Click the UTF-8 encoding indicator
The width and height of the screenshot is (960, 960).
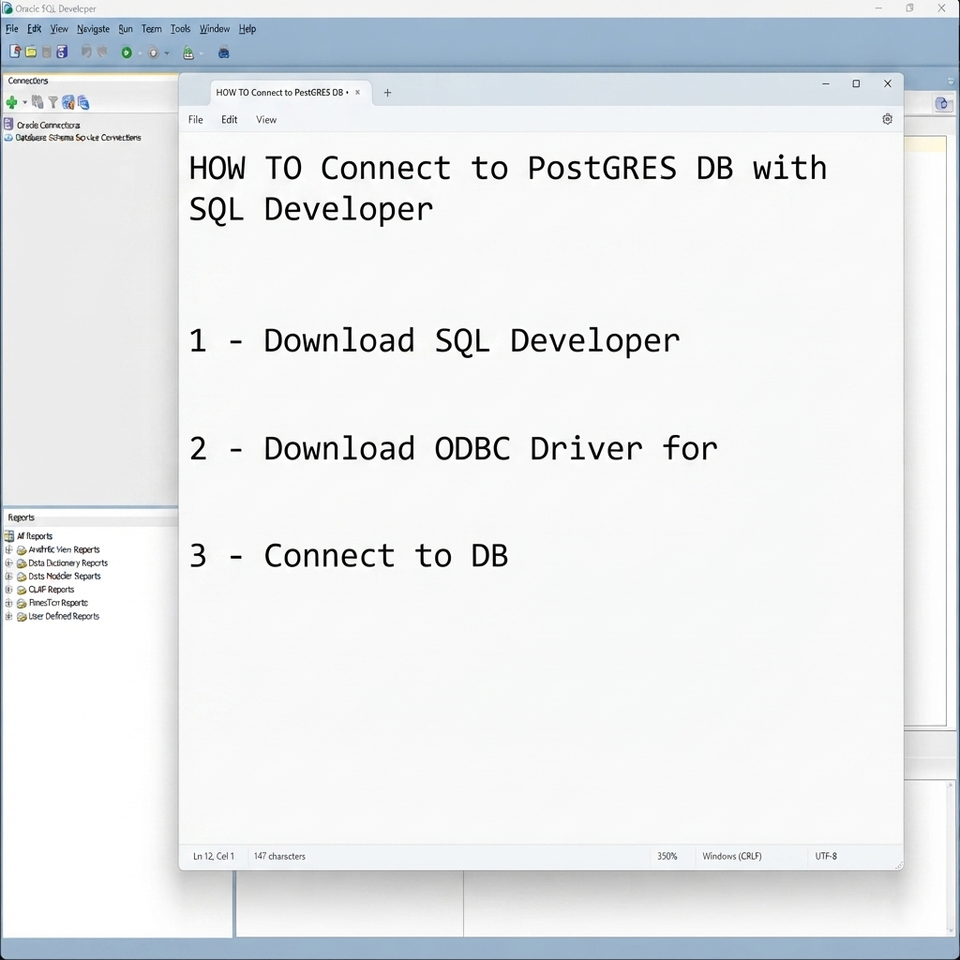tap(826, 856)
